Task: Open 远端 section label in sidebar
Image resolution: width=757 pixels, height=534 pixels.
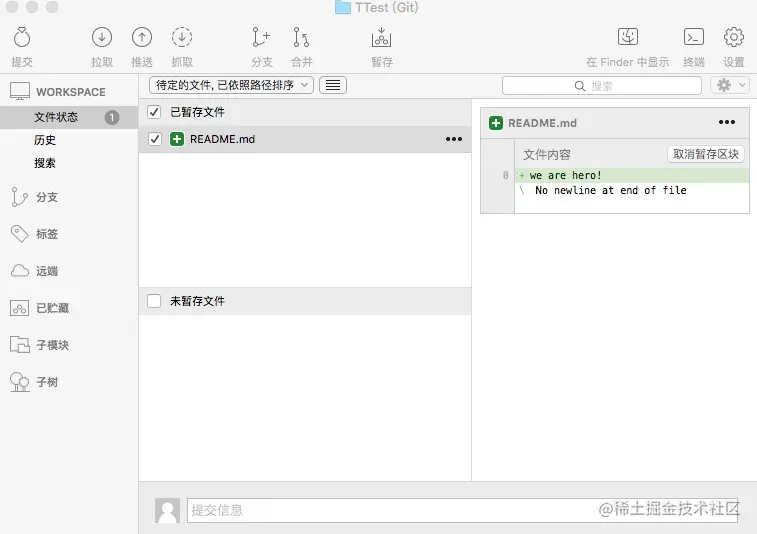Action: 47,271
